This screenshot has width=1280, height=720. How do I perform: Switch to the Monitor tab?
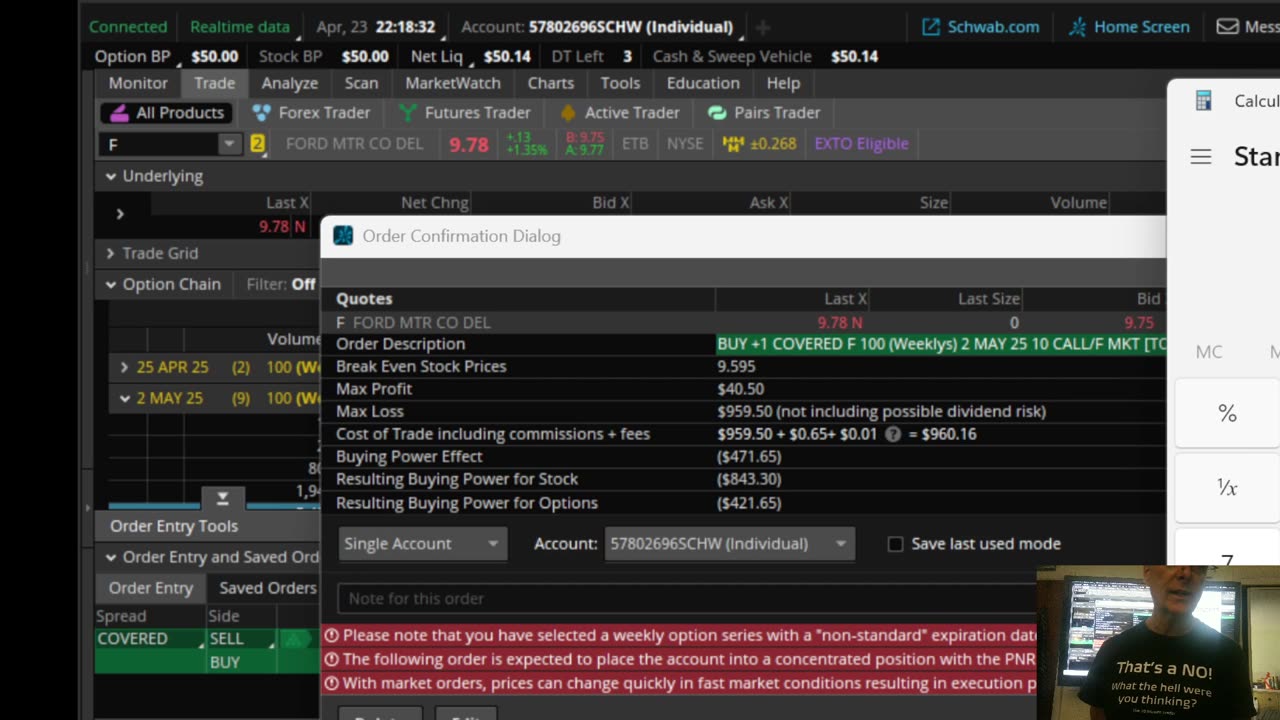[x=138, y=83]
